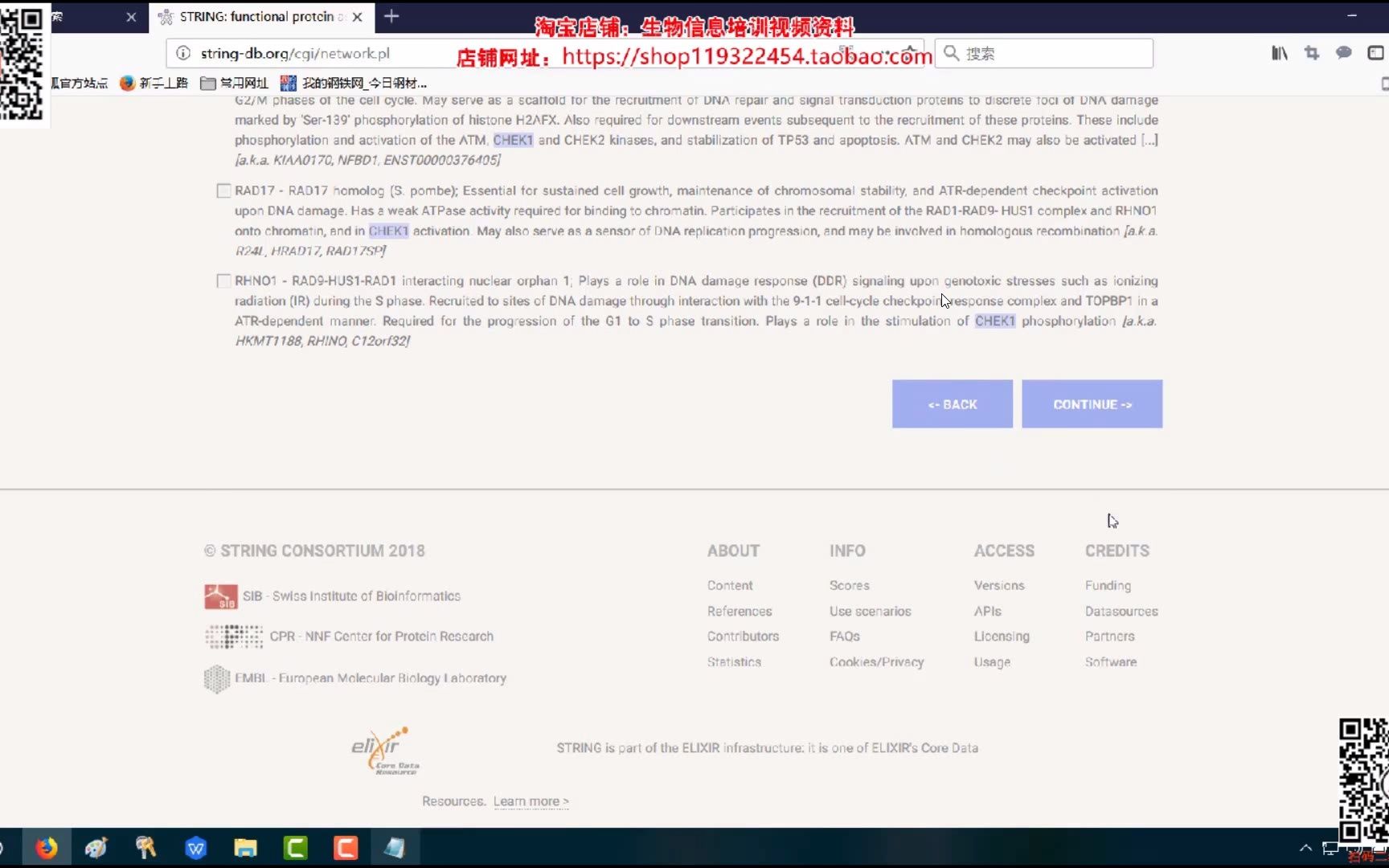This screenshot has height=868, width=1389.
Task: Tick the RAD17 protein checkbox
Action: point(223,191)
